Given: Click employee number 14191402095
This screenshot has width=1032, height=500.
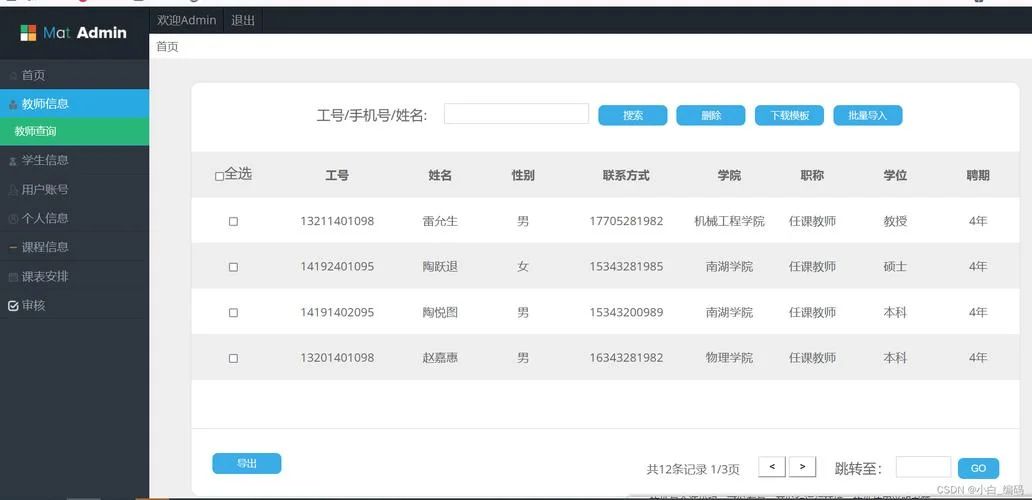Looking at the screenshot, I should pyautogui.click(x=337, y=312).
